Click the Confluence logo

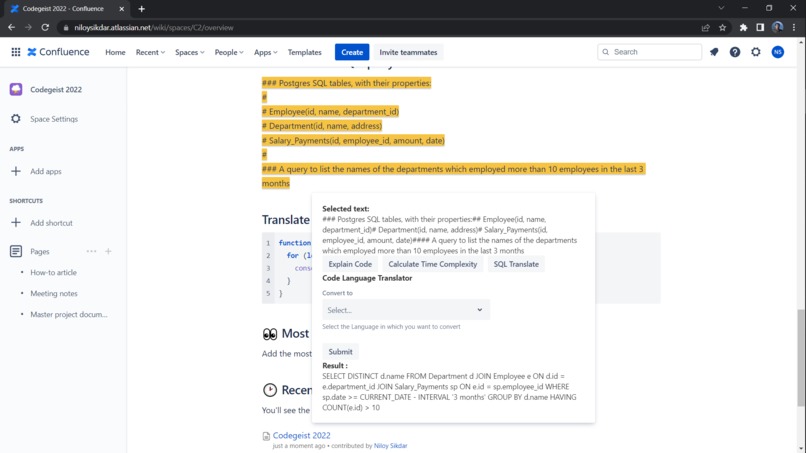[x=58, y=52]
